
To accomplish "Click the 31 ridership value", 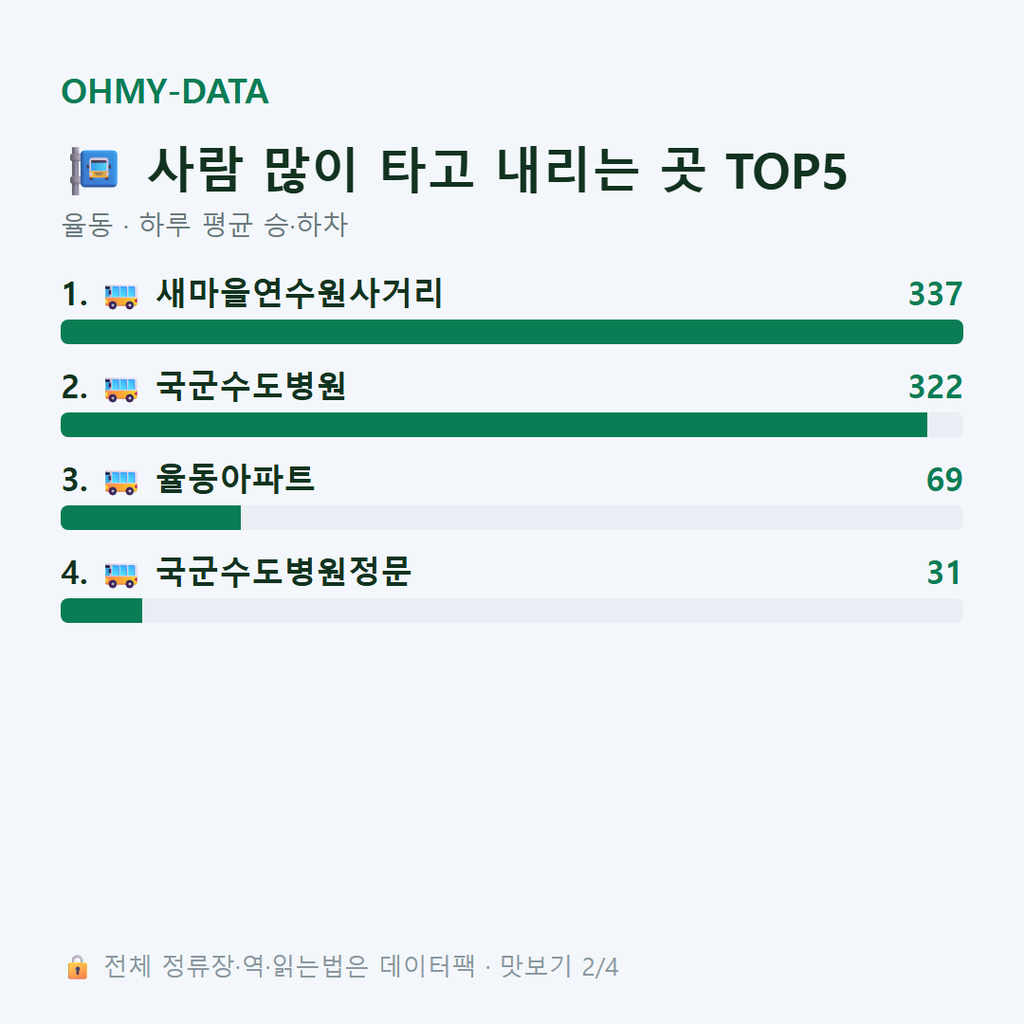I will click(x=944, y=573).
